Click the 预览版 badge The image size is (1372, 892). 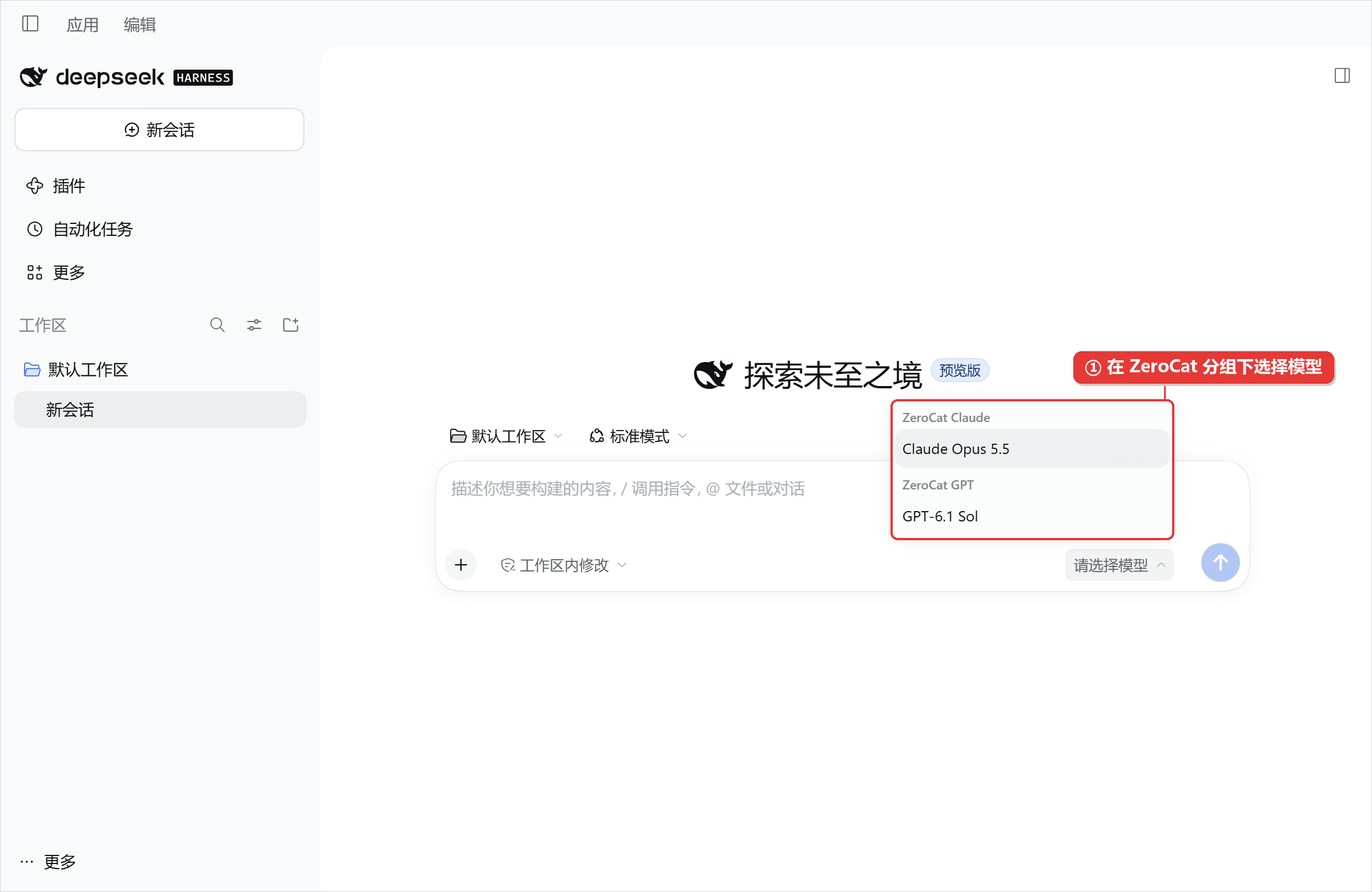coord(960,371)
